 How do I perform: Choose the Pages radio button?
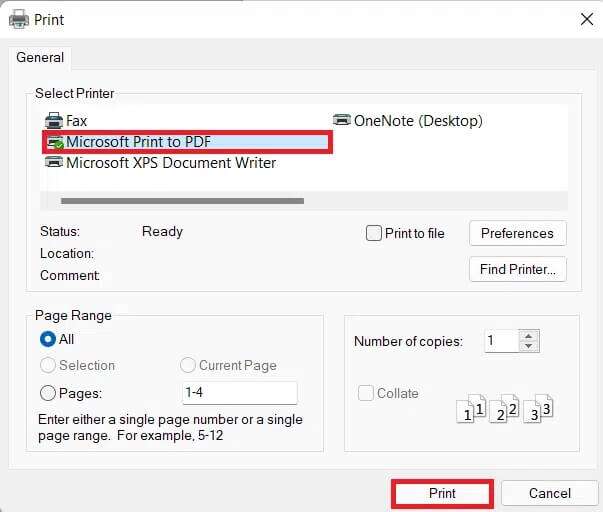tap(48, 393)
